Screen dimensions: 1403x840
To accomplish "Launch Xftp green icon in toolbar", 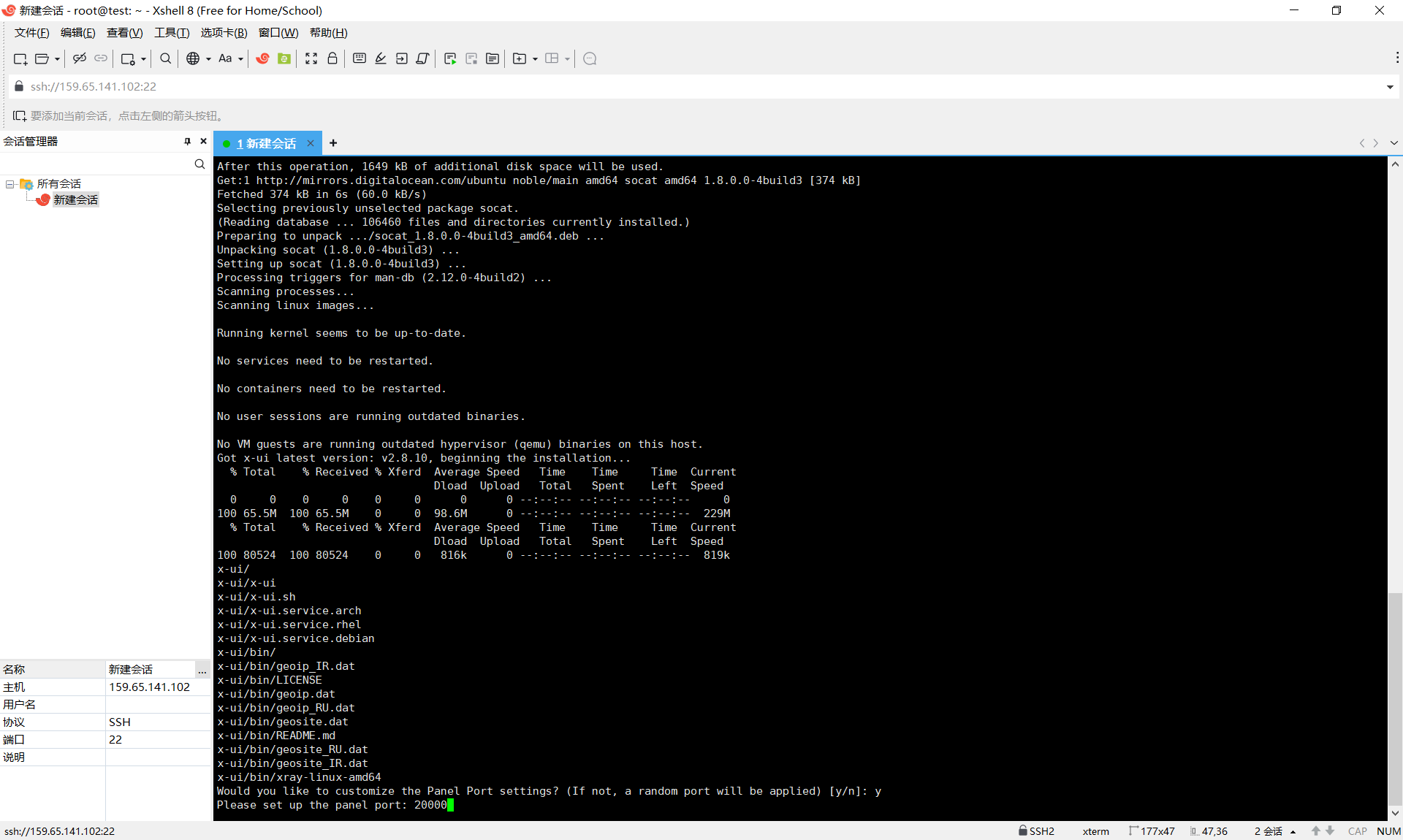I will (284, 58).
